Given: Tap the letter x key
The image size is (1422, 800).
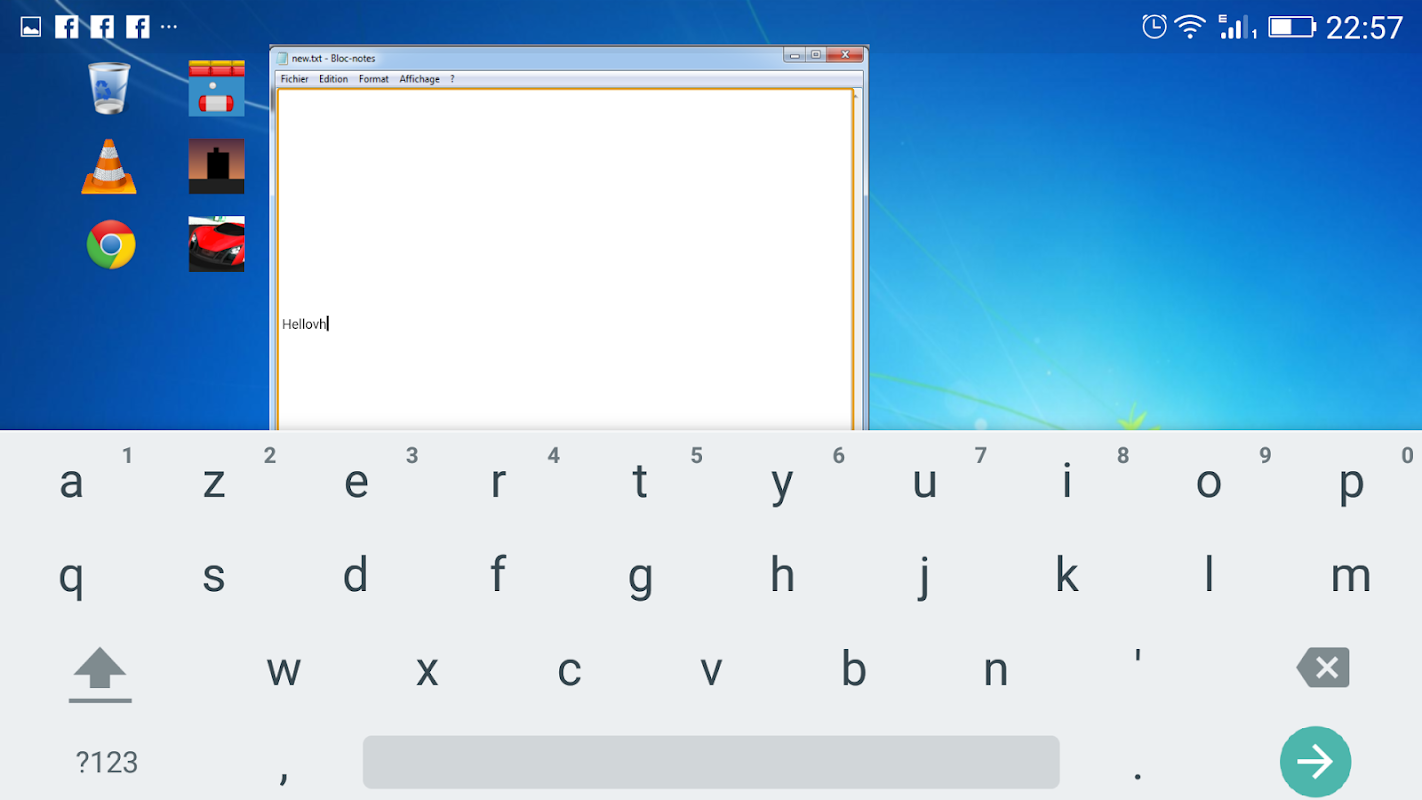Looking at the screenshot, I should point(427,670).
